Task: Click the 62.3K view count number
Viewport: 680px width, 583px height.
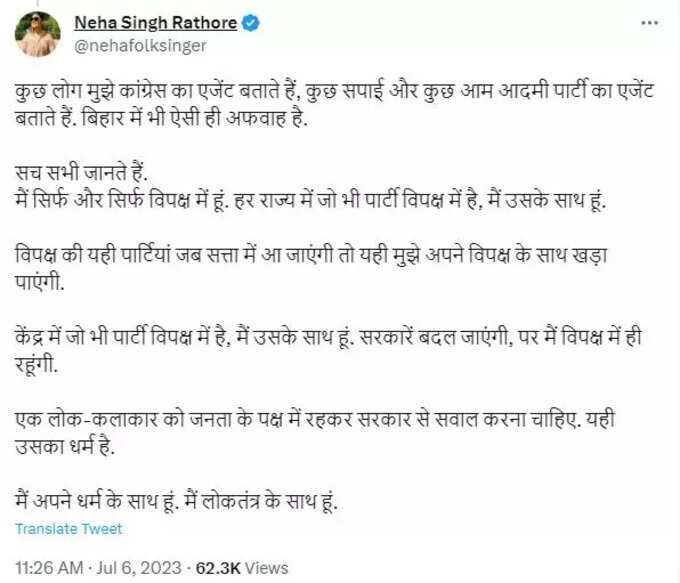Action: tap(218, 567)
